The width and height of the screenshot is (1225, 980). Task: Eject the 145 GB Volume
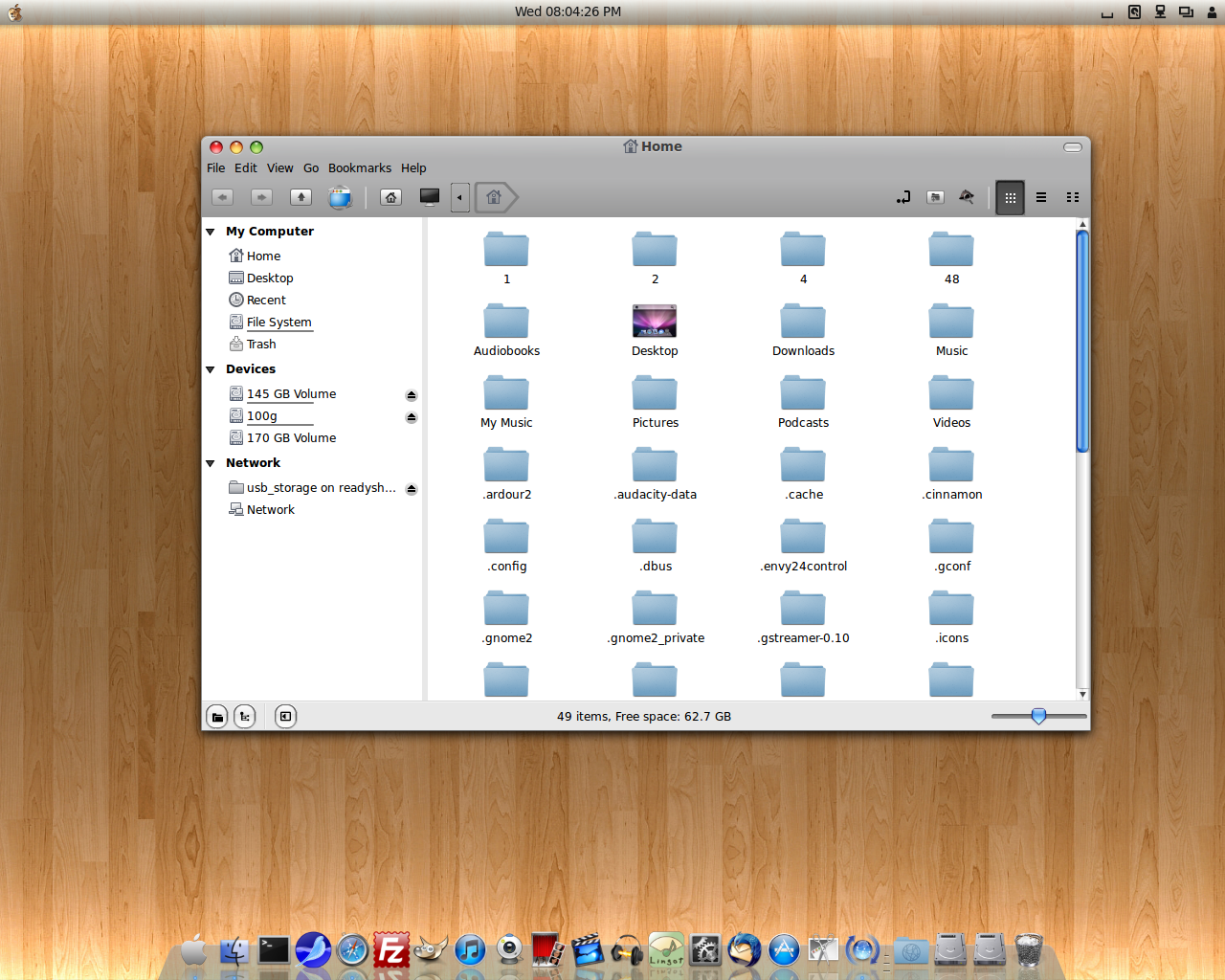click(x=412, y=395)
